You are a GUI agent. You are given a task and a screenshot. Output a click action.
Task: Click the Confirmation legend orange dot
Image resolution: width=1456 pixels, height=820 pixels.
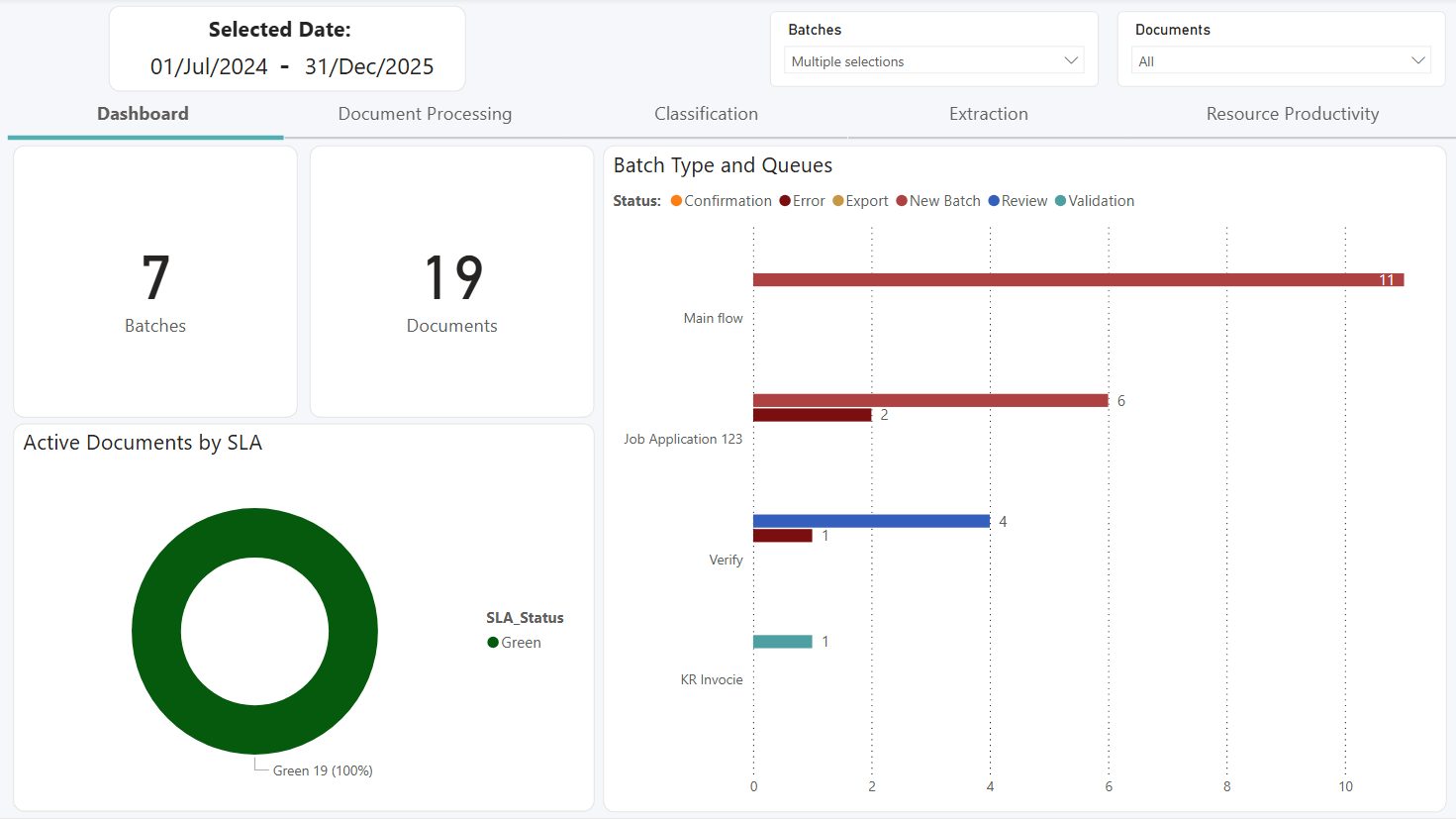click(676, 201)
